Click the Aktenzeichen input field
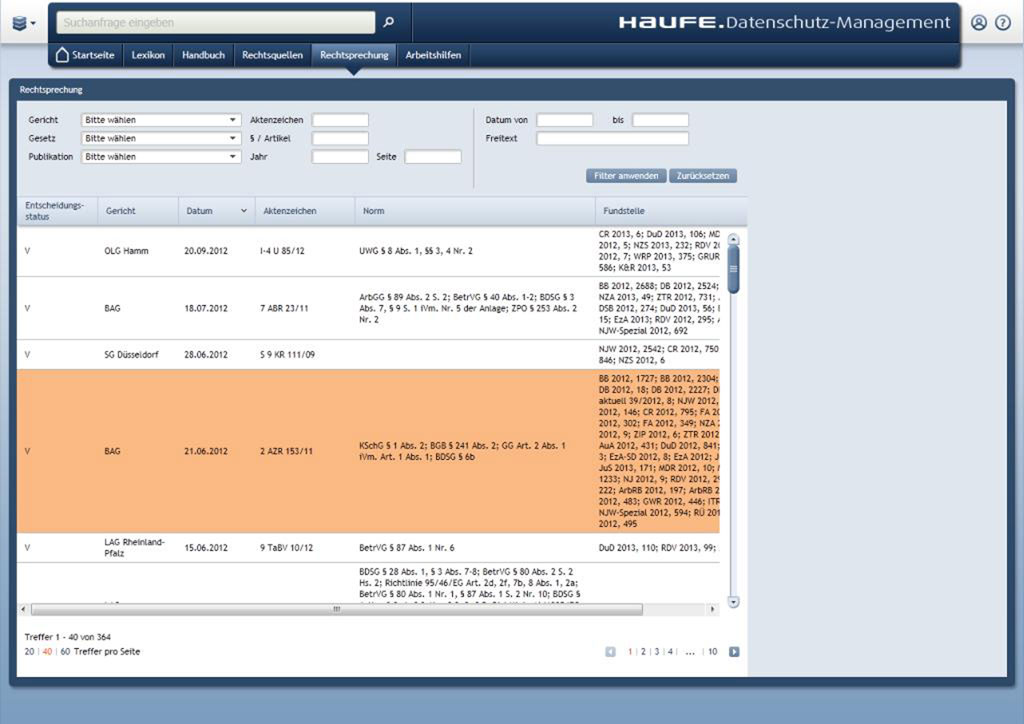Image resolution: width=1024 pixels, height=724 pixels. 340,120
